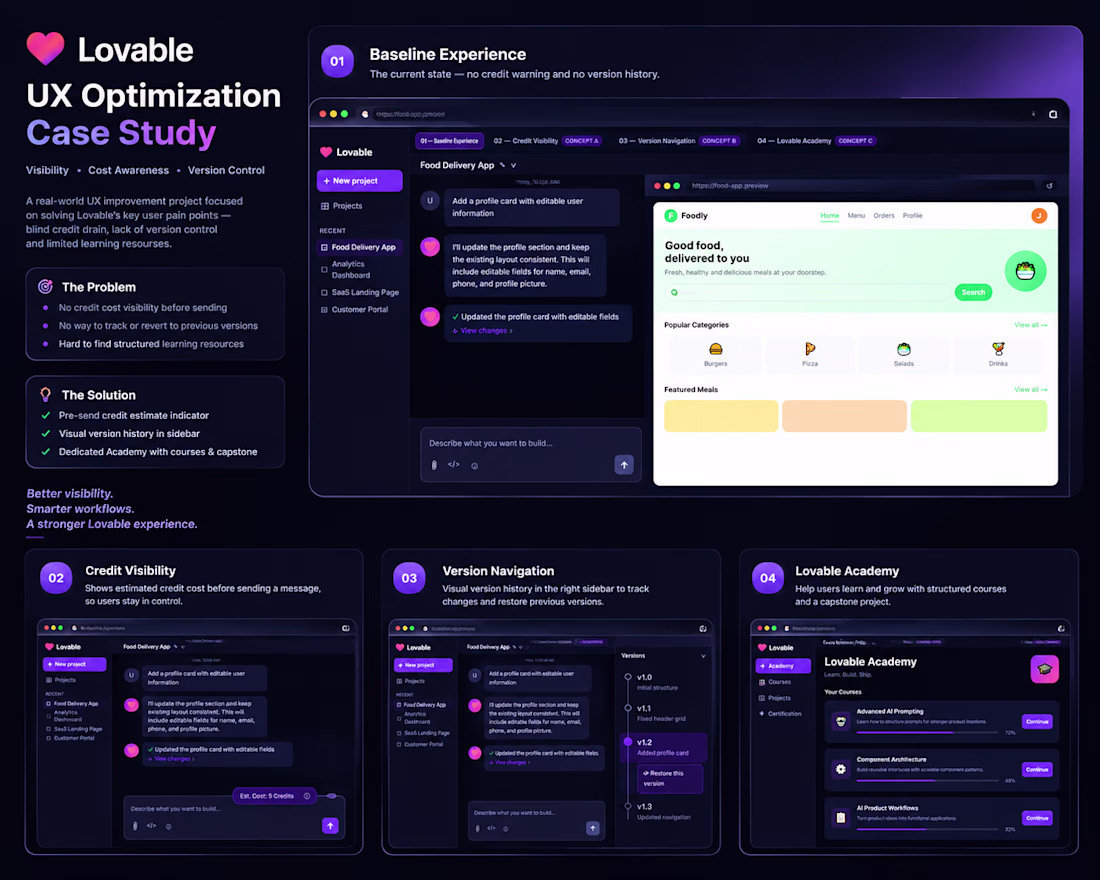
Task: Click the paperclip icon in Credit Visibility chat box
Action: (x=135, y=826)
